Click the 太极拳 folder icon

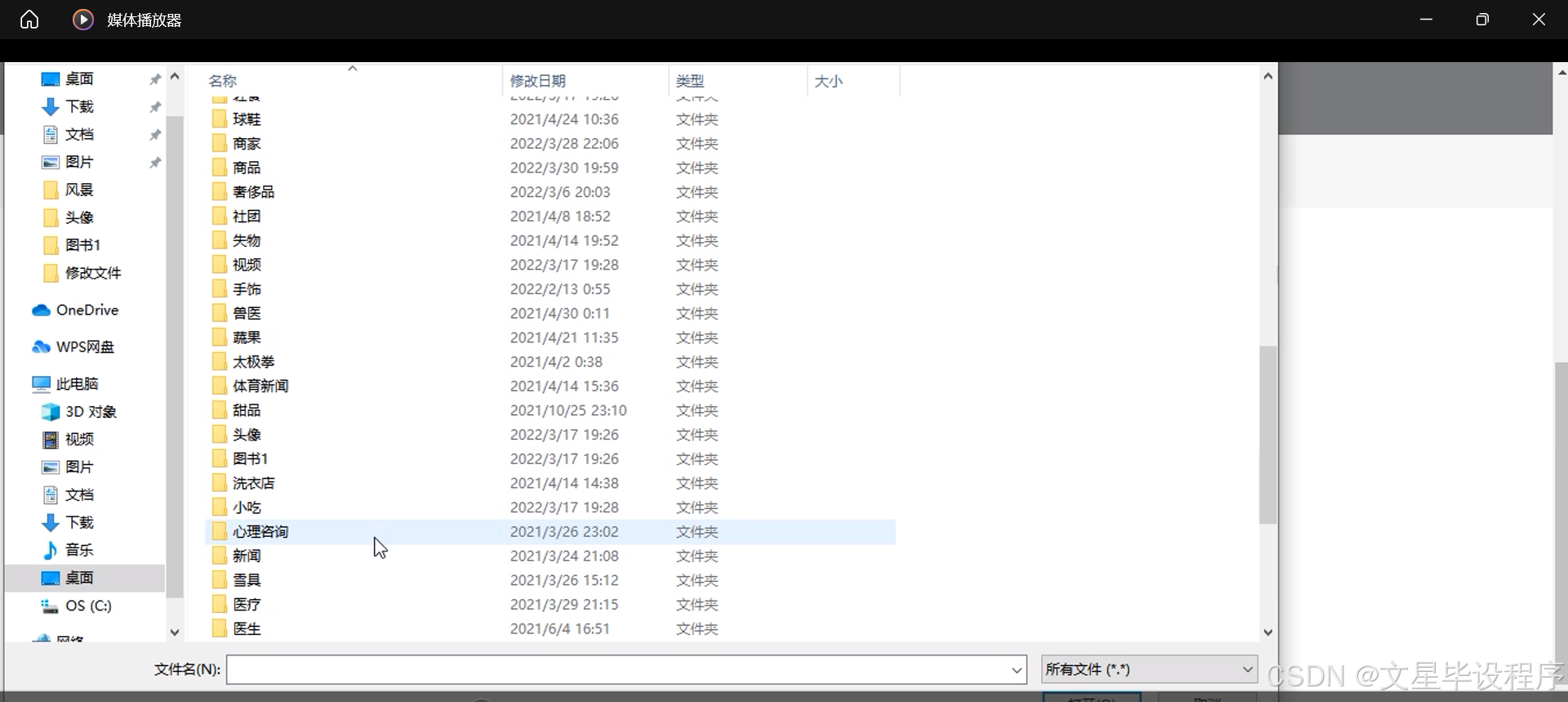coord(219,362)
